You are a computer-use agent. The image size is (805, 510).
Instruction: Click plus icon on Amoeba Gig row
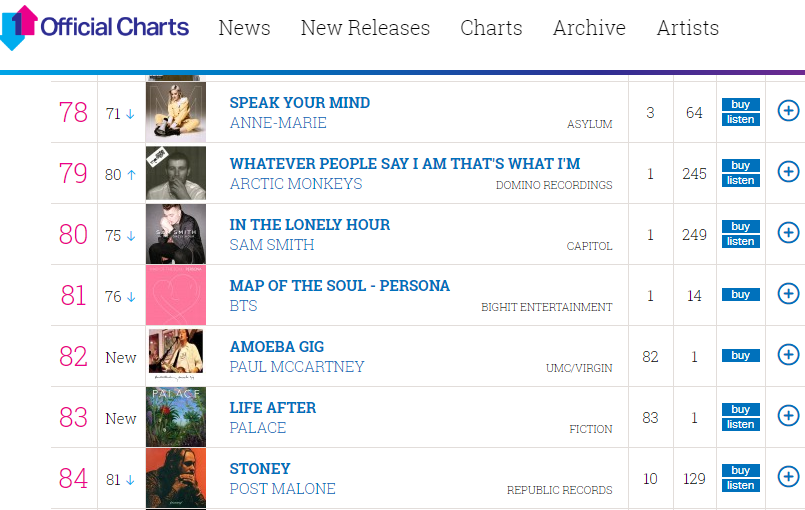pyautogui.click(x=788, y=355)
